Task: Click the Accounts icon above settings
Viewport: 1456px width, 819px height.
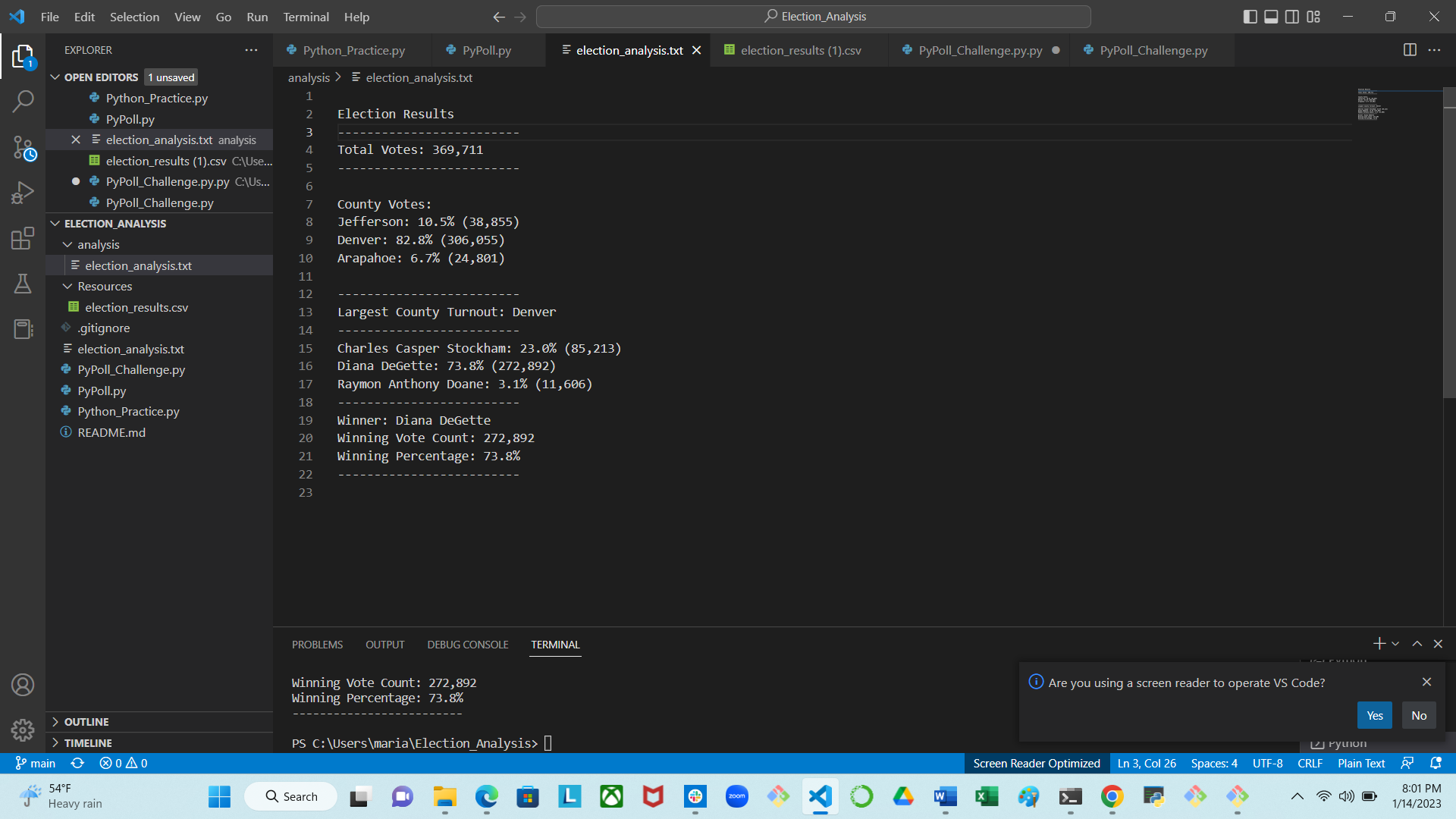Action: tap(23, 684)
